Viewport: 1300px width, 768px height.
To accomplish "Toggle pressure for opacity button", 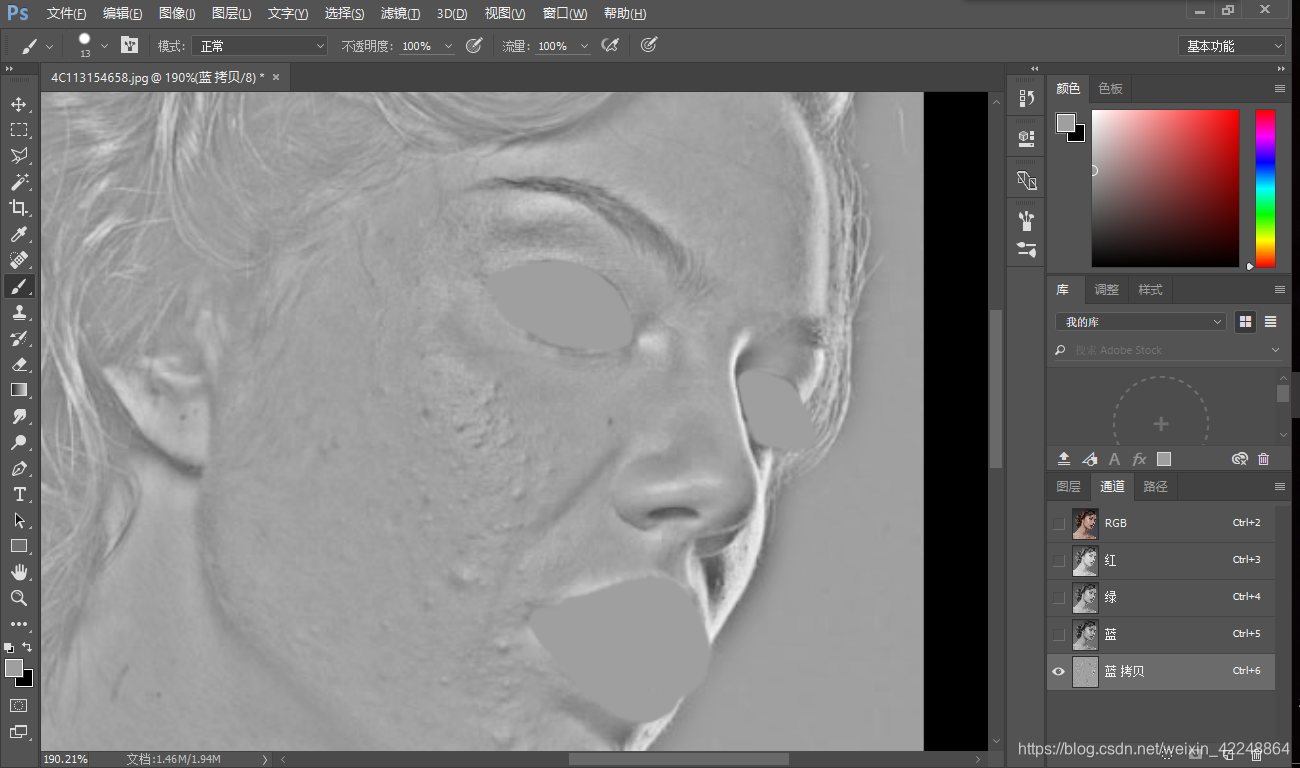I will 474,45.
